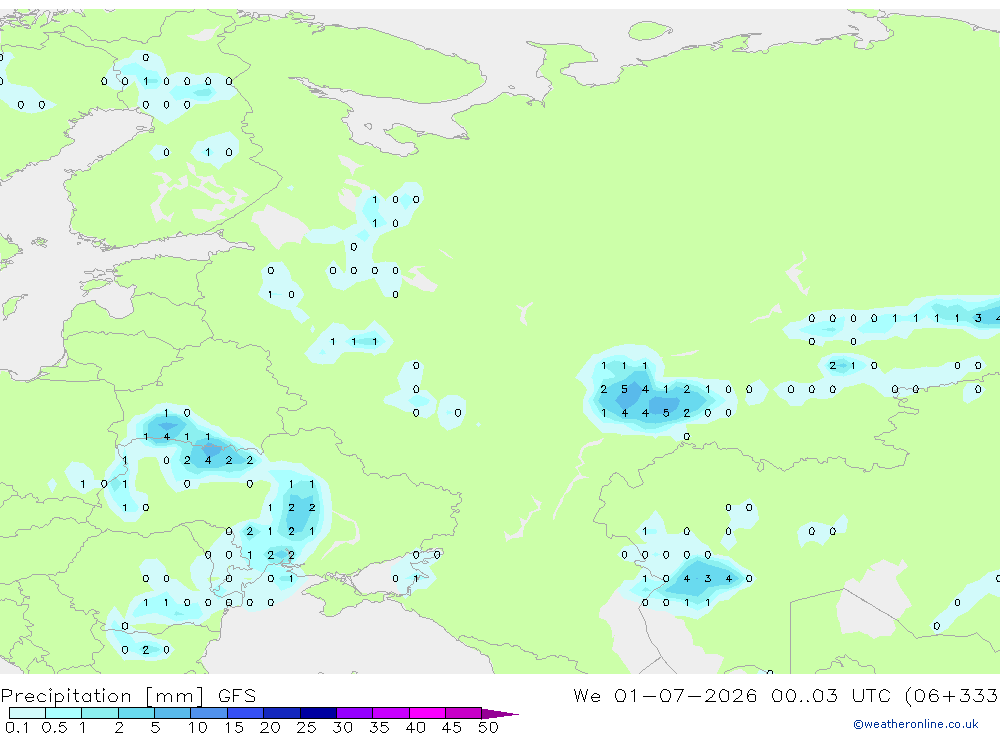Click the legend label '15'
The height and width of the screenshot is (733, 1000).
234,727
